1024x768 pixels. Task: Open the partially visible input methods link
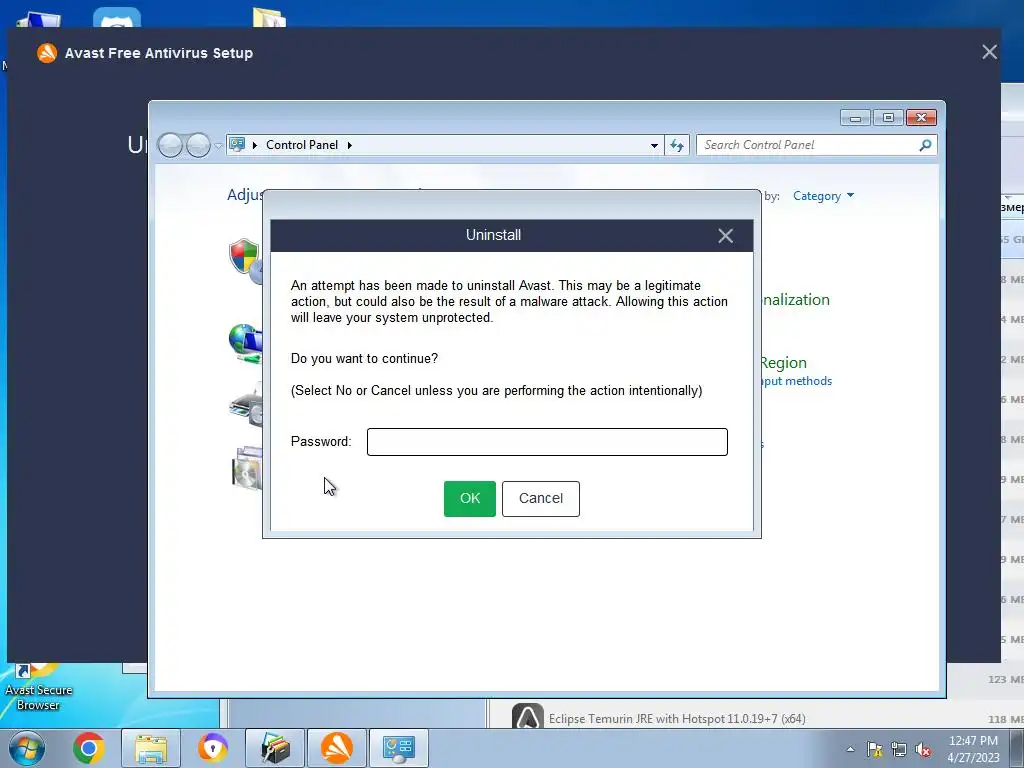coord(797,381)
